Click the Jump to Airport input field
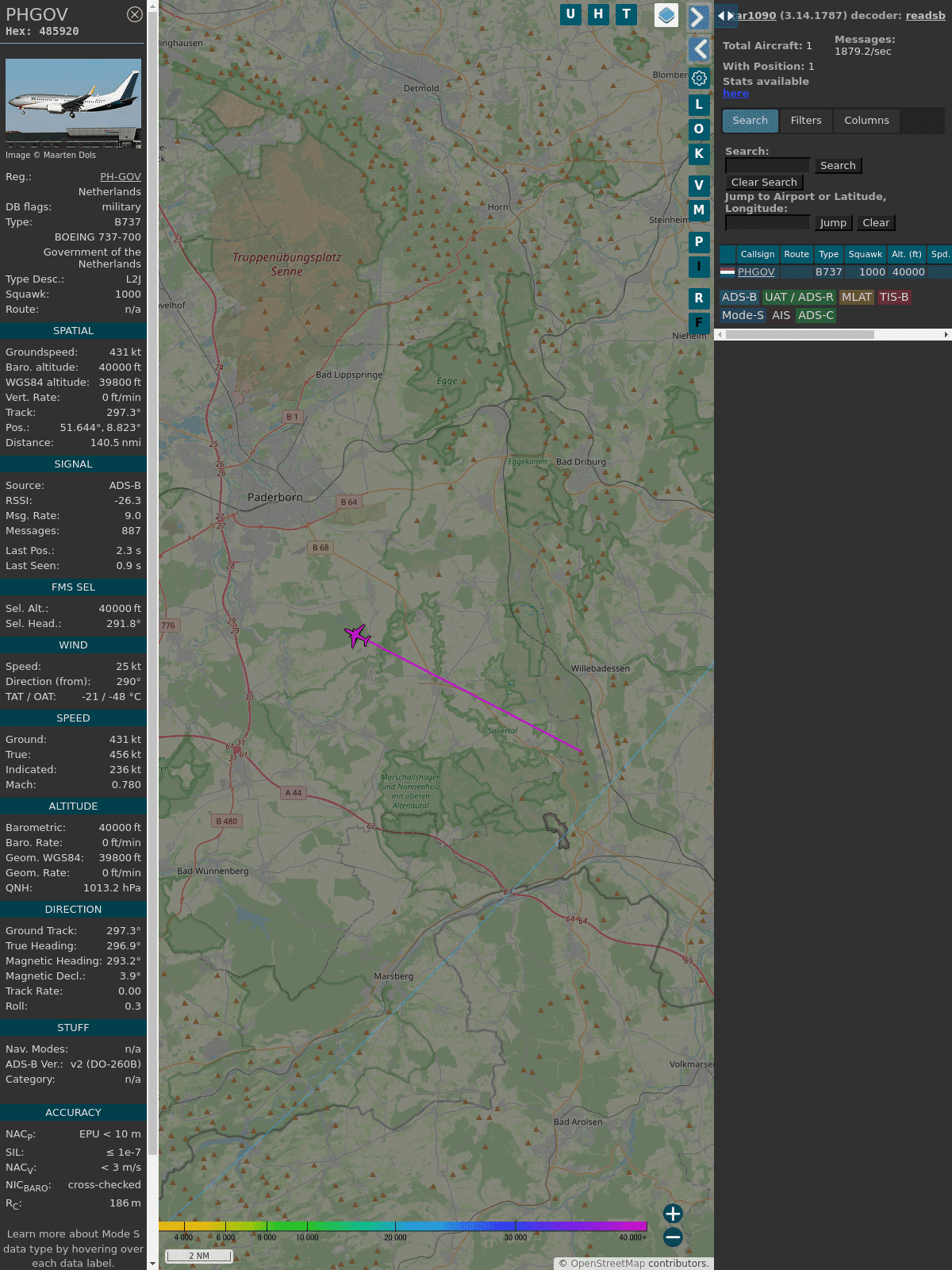 tap(768, 223)
